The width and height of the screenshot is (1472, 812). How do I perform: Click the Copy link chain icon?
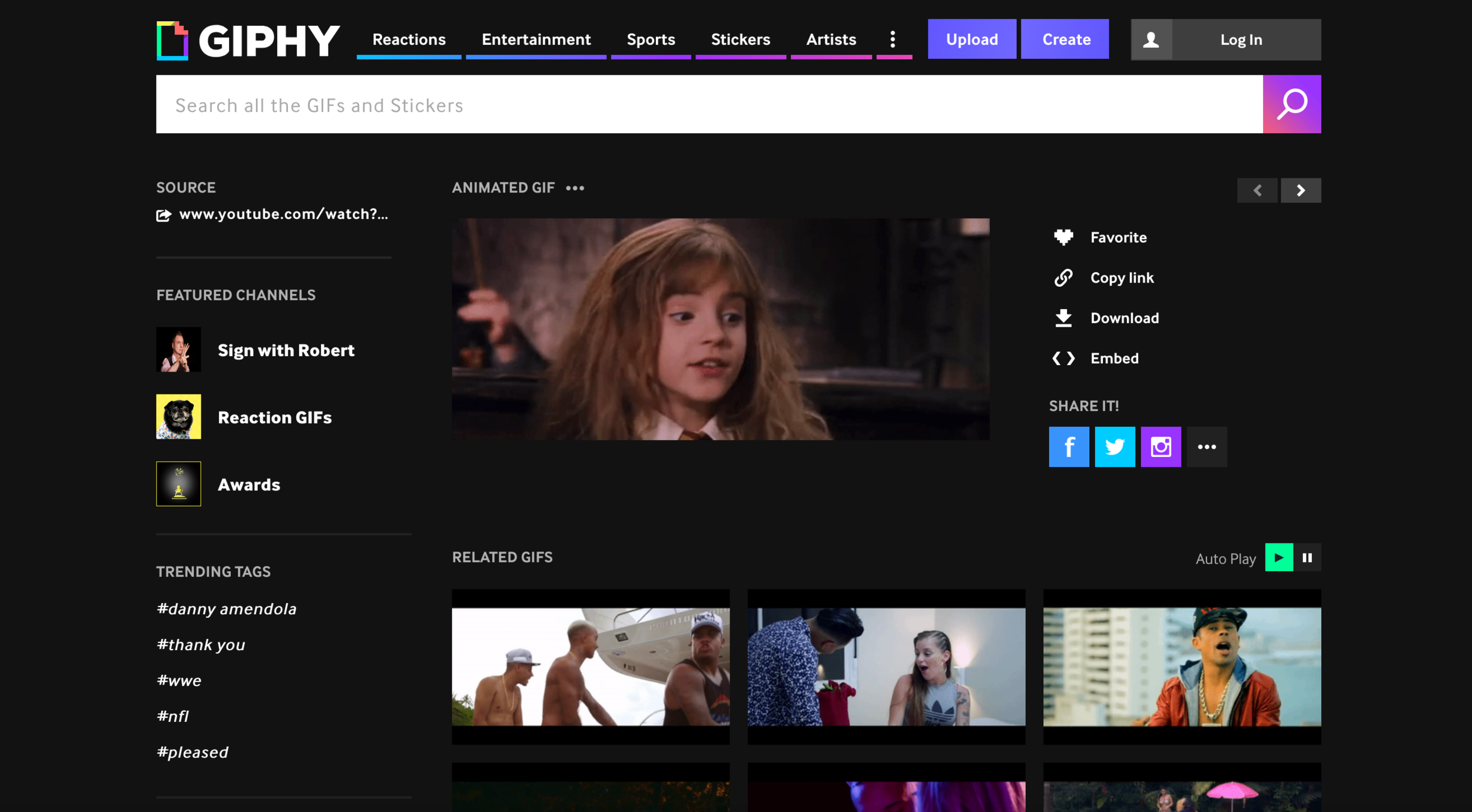tap(1063, 277)
